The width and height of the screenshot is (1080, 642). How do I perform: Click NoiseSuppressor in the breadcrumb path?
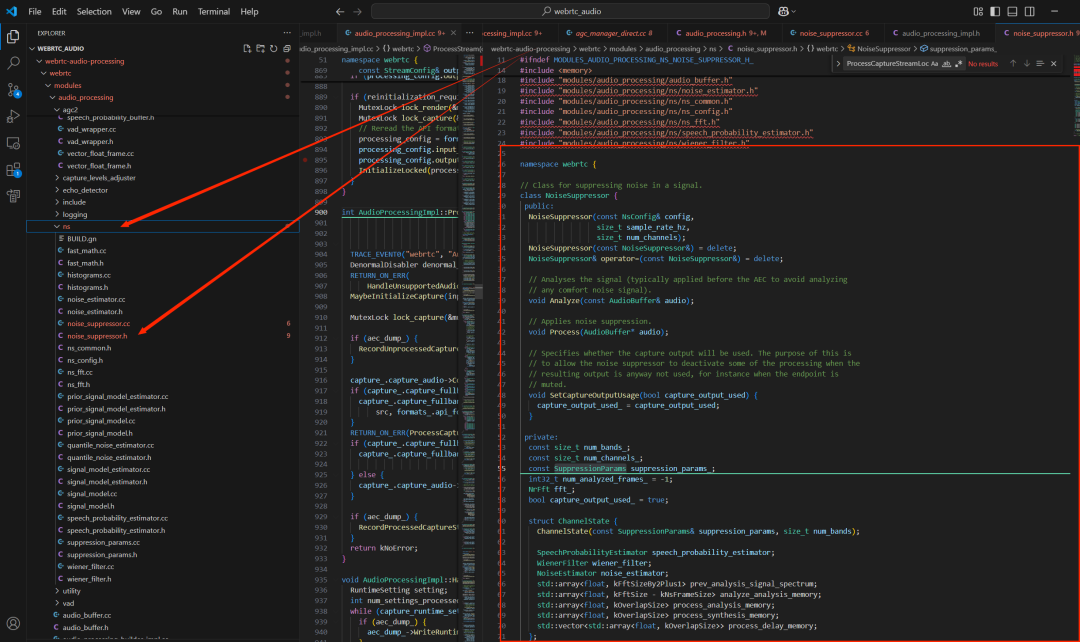[884, 48]
